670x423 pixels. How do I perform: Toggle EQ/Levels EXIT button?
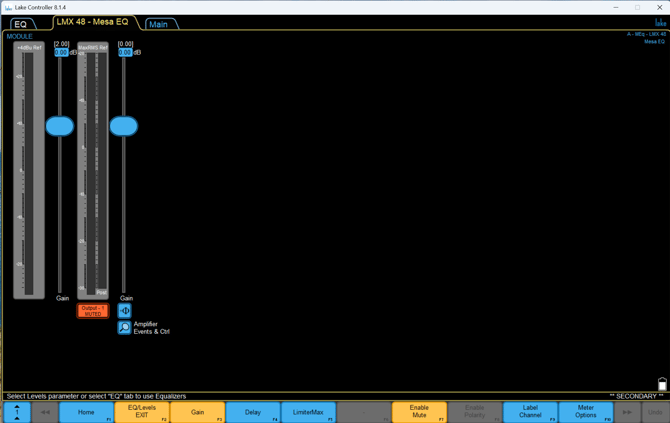[142, 412]
